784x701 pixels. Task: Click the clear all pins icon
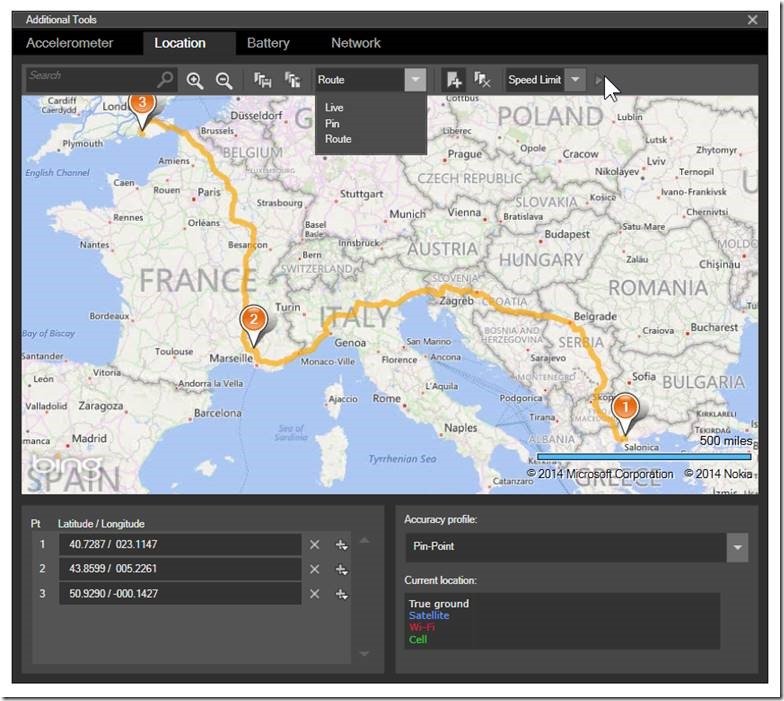pyautogui.click(x=481, y=80)
